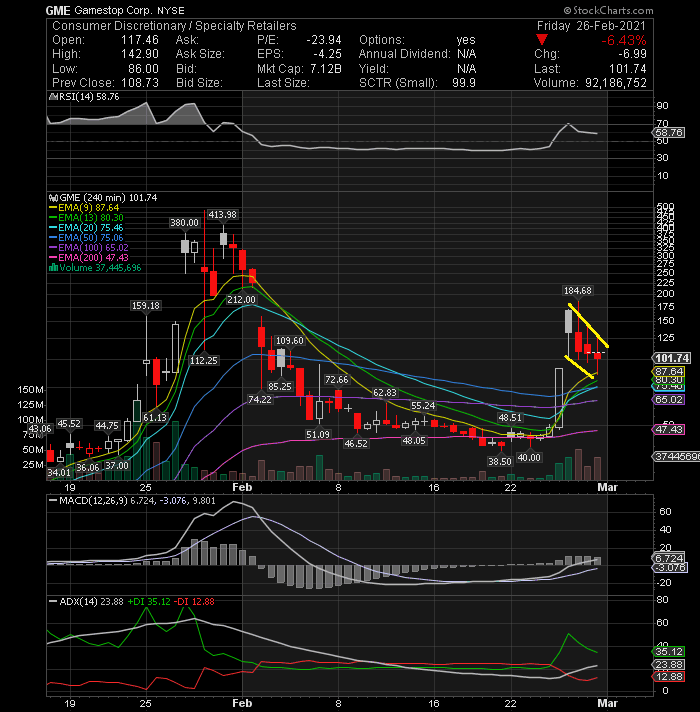The width and height of the screenshot is (700, 712).
Task: Click the candlestick icon beside GME (240 min)
Action: pos(54,198)
